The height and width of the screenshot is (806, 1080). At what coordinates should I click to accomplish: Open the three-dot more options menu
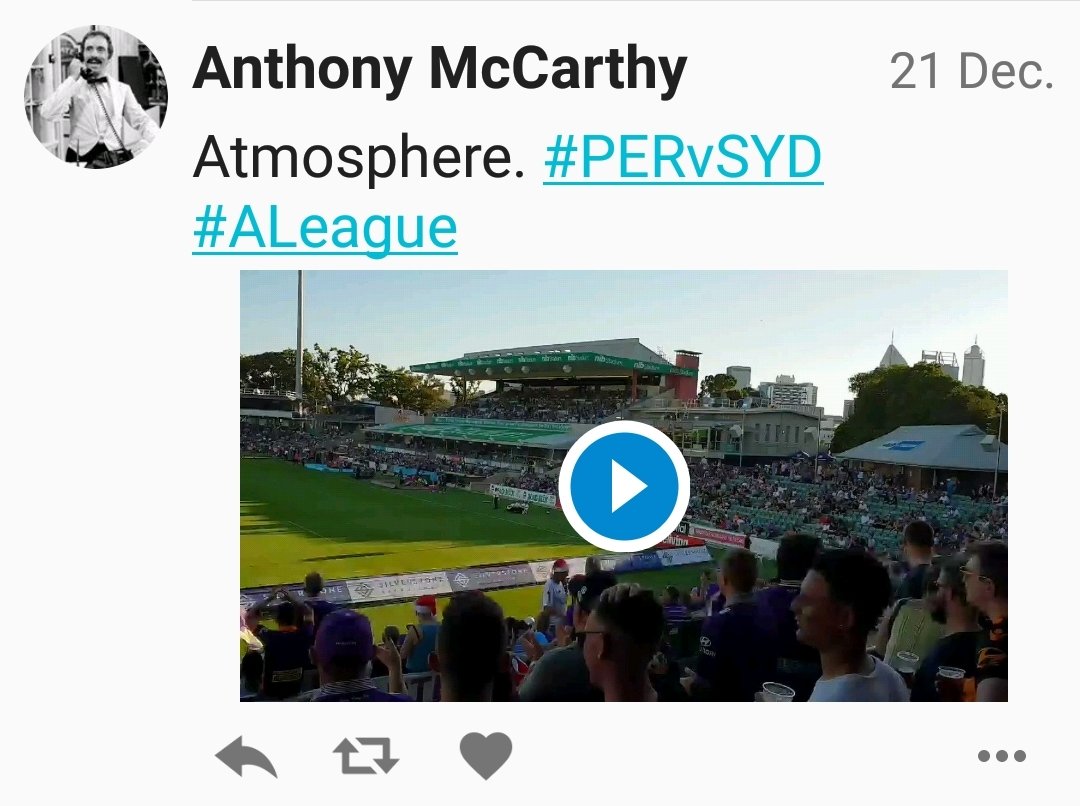click(x=1001, y=756)
